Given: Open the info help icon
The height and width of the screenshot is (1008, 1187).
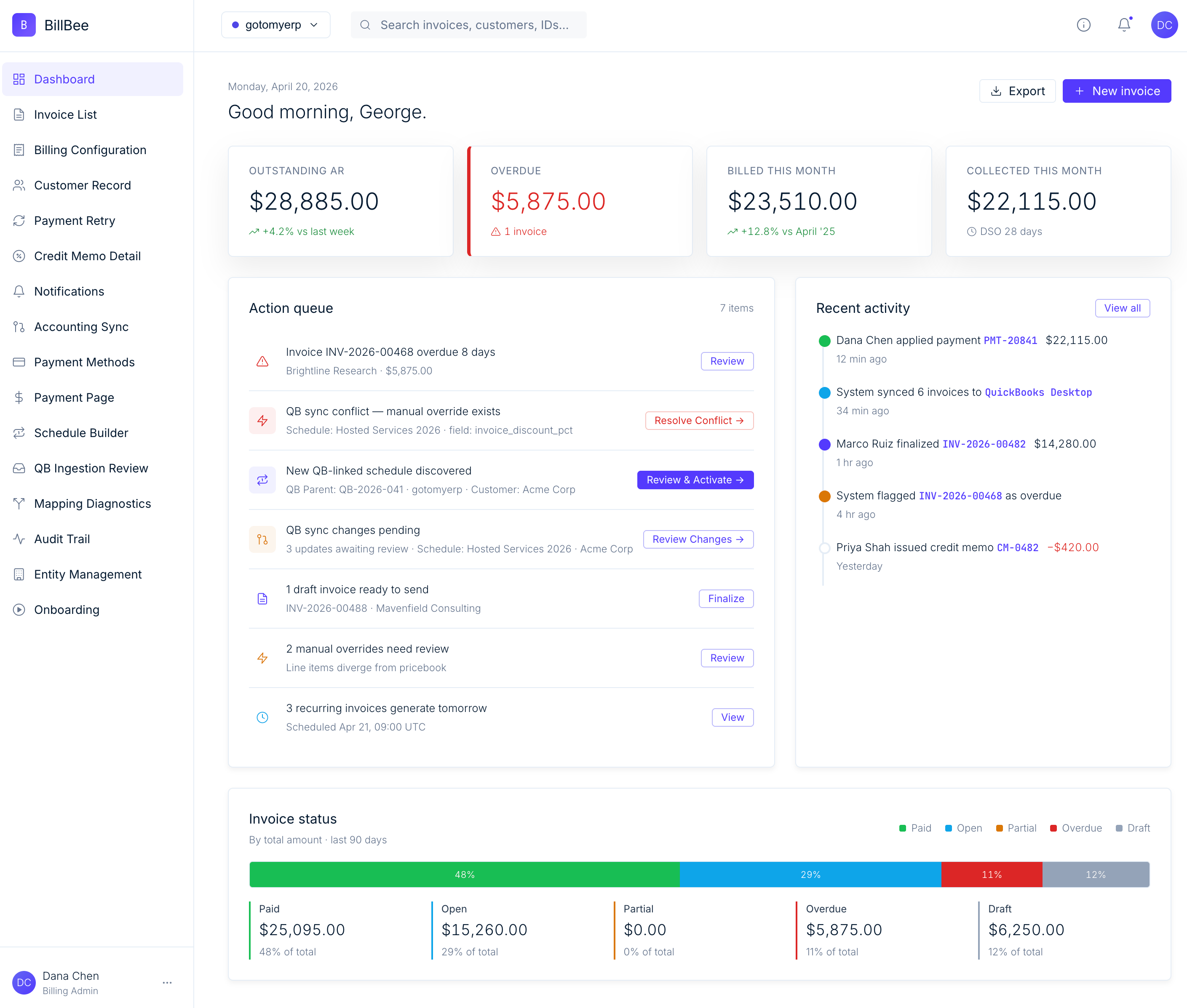Looking at the screenshot, I should tap(1083, 25).
